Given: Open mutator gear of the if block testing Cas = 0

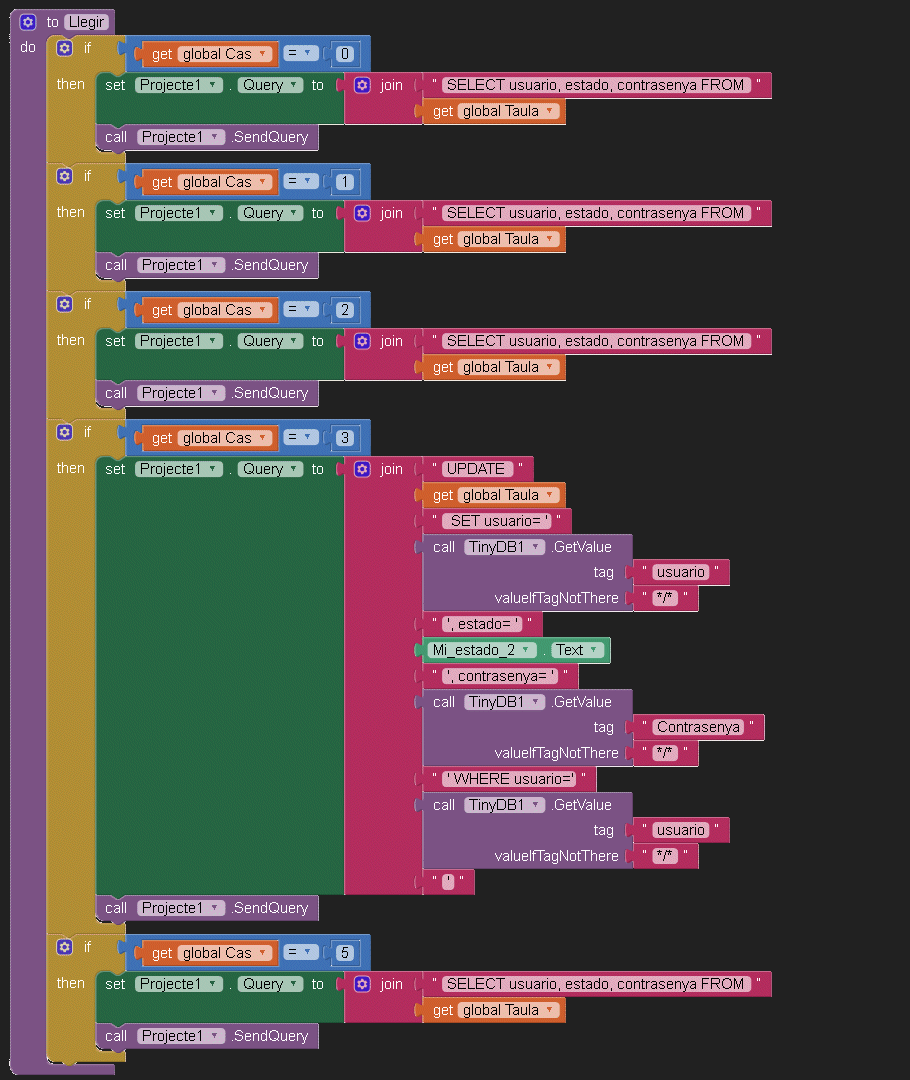Looking at the screenshot, I should click(65, 48).
